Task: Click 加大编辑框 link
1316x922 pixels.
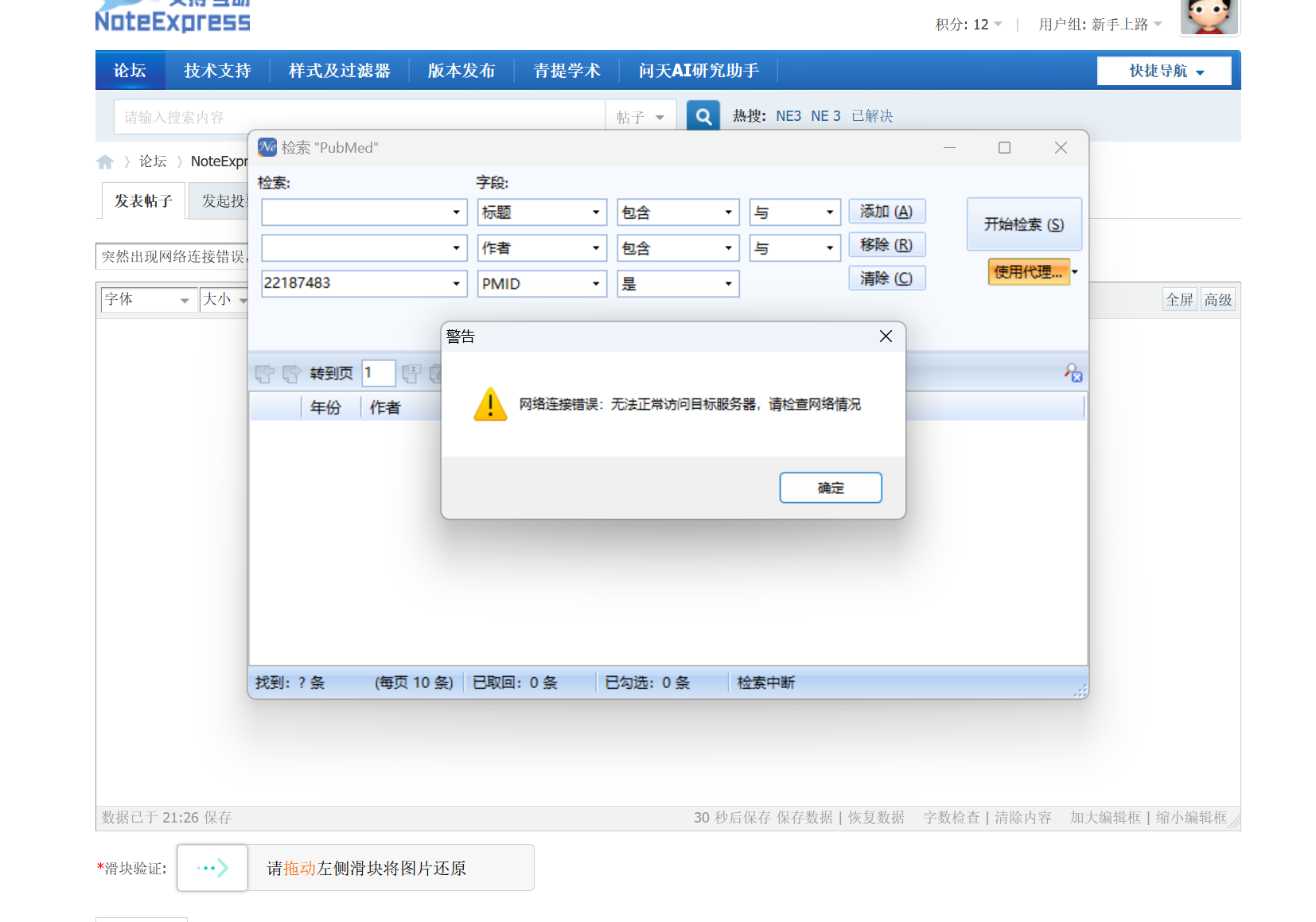Action: coord(1105,818)
